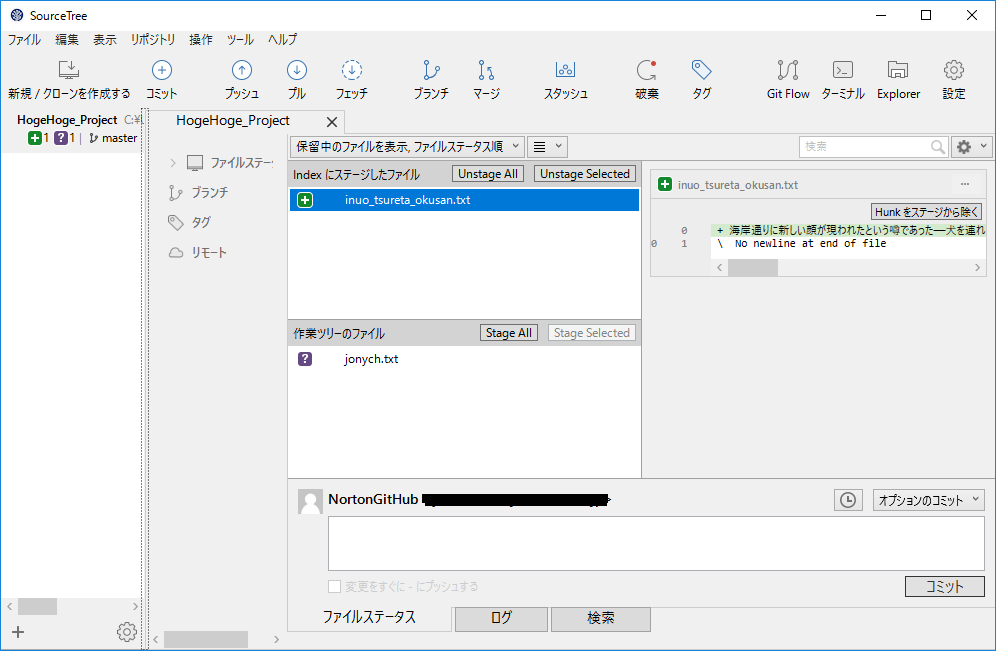
Task: Click the NortonGitHub user avatar
Action: point(310,502)
